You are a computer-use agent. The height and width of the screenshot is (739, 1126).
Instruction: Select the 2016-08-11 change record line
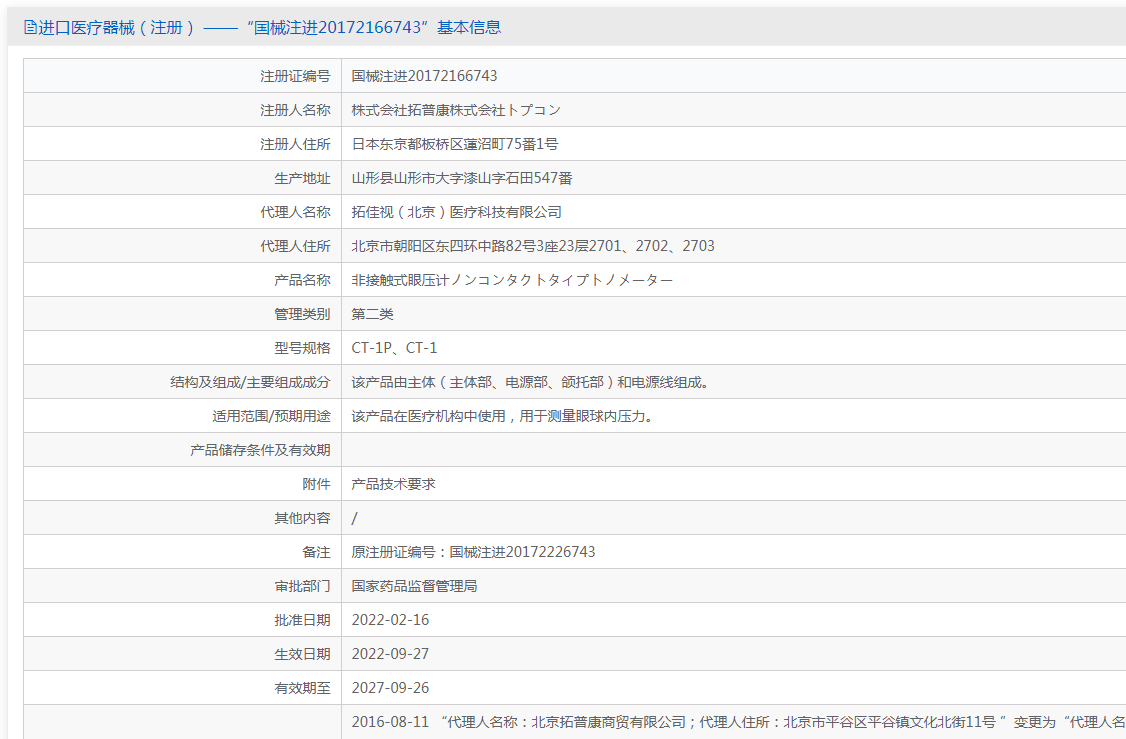pyautogui.click(x=738, y=722)
